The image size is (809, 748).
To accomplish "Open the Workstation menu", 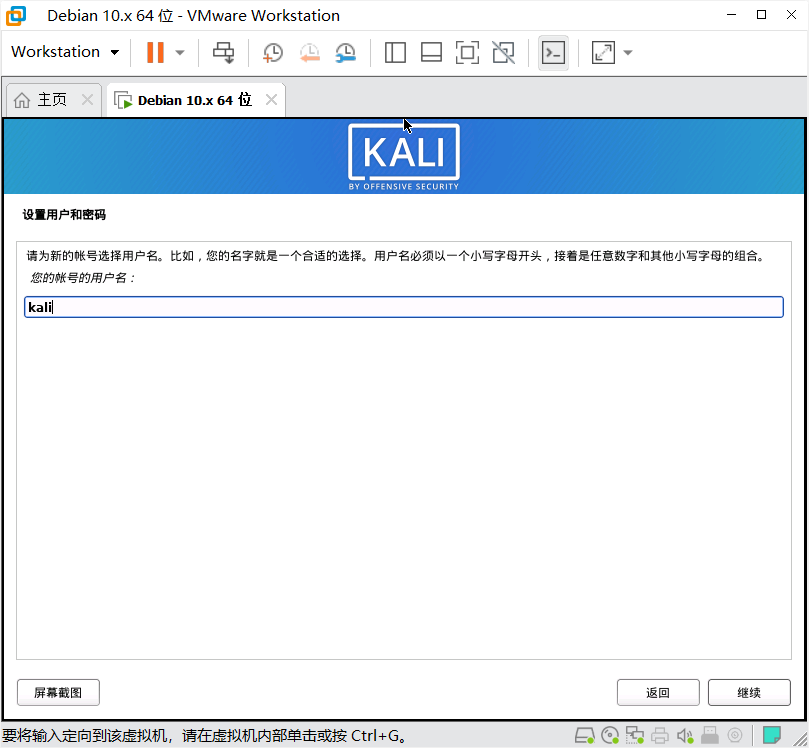I will pyautogui.click(x=65, y=52).
